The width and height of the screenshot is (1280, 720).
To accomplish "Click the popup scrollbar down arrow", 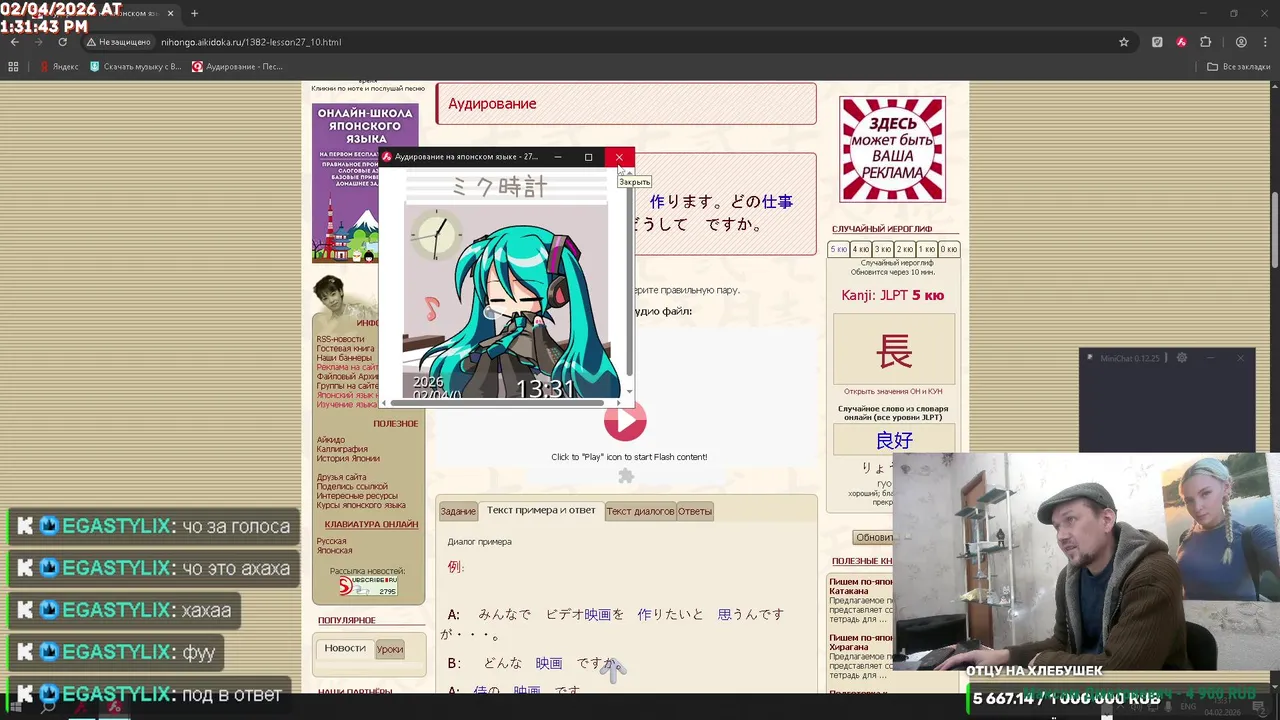I will 630,391.
